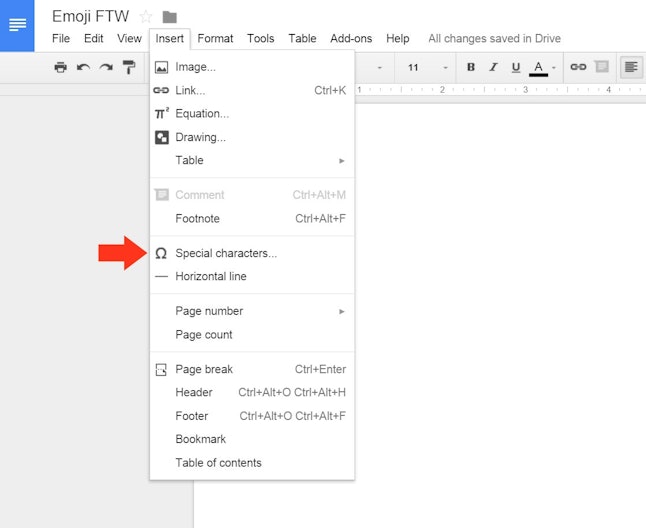Open the Table menu in menu bar

click(x=302, y=39)
